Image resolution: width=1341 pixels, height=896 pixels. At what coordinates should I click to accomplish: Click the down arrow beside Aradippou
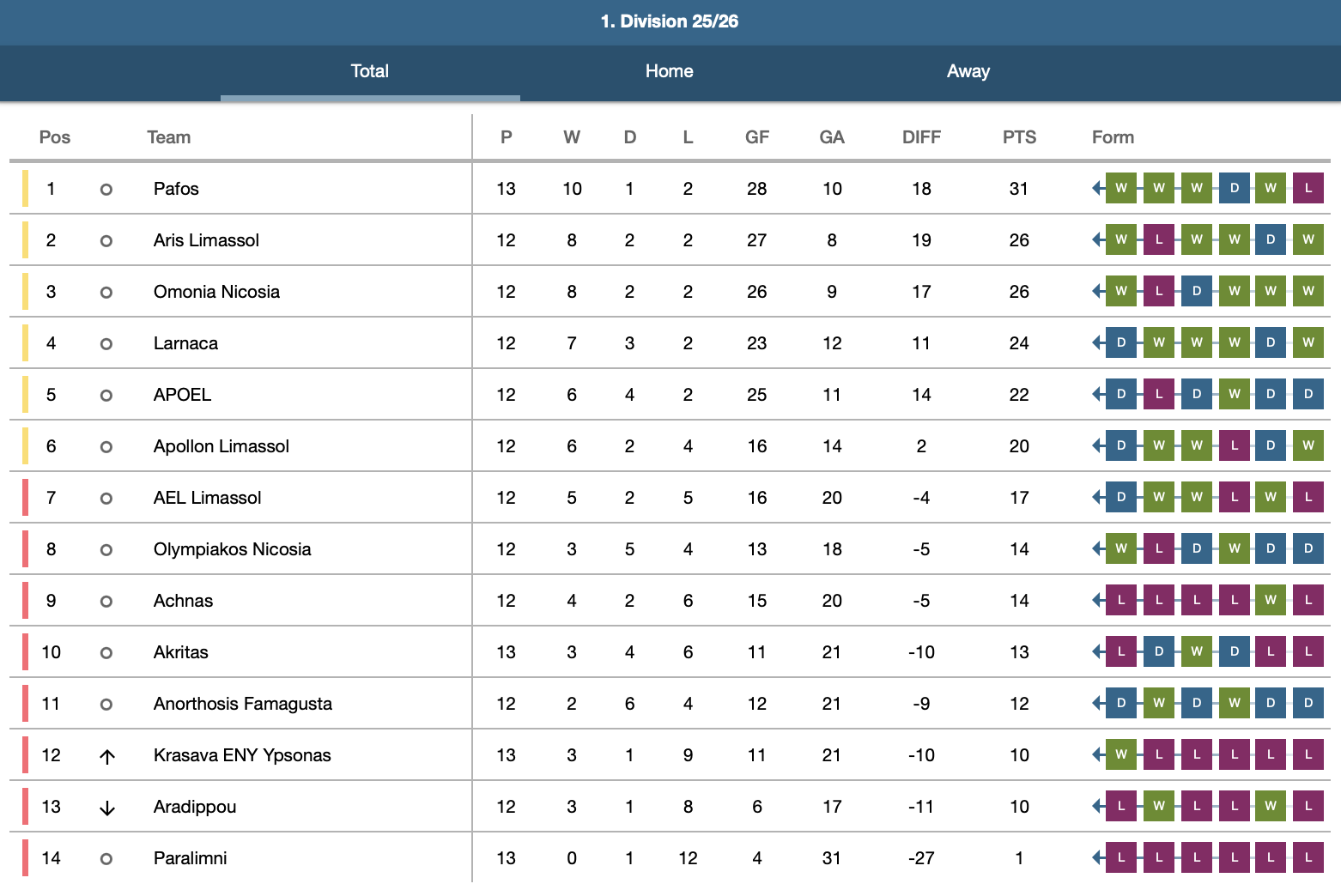coord(107,808)
